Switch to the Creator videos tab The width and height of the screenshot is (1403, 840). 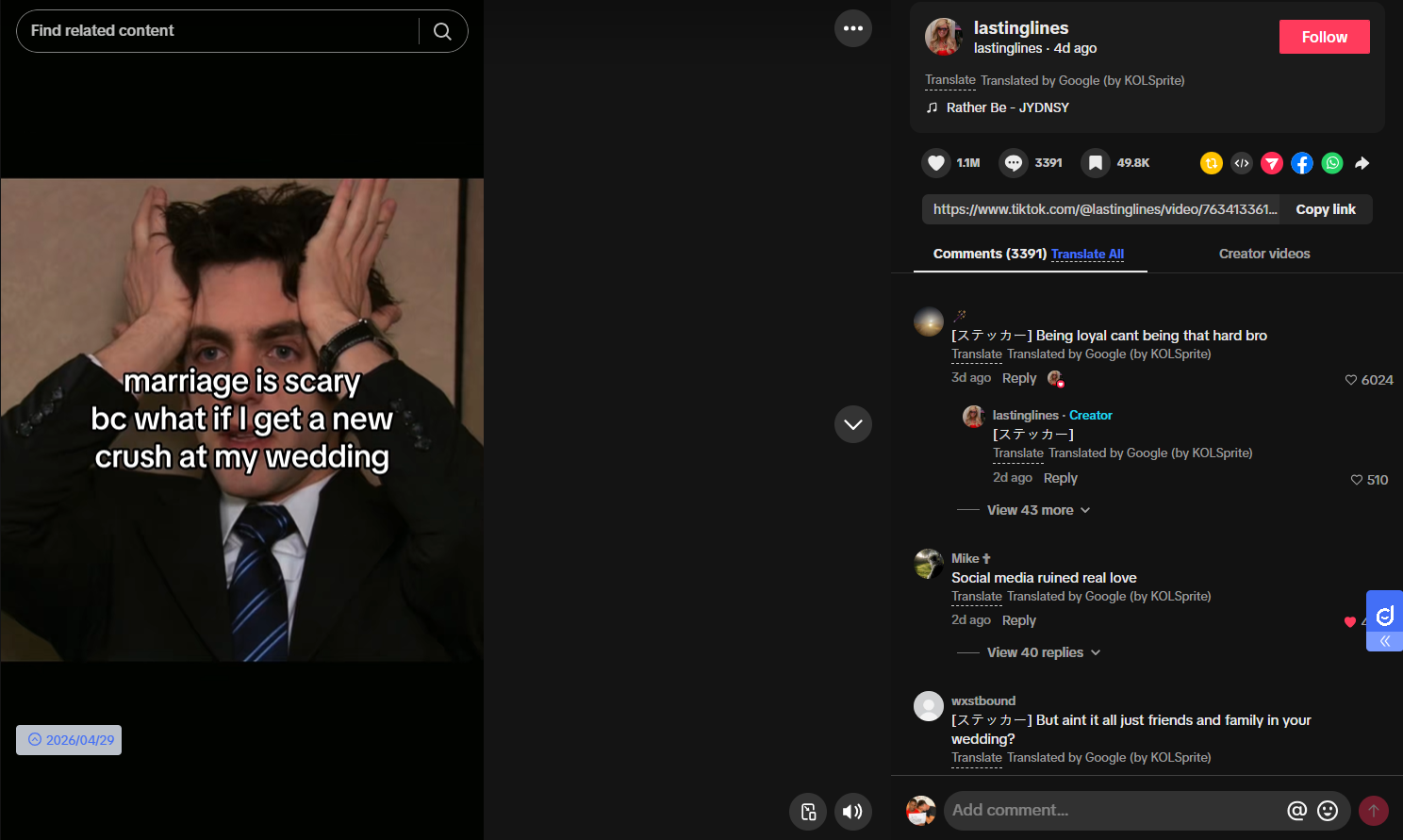pyautogui.click(x=1264, y=254)
